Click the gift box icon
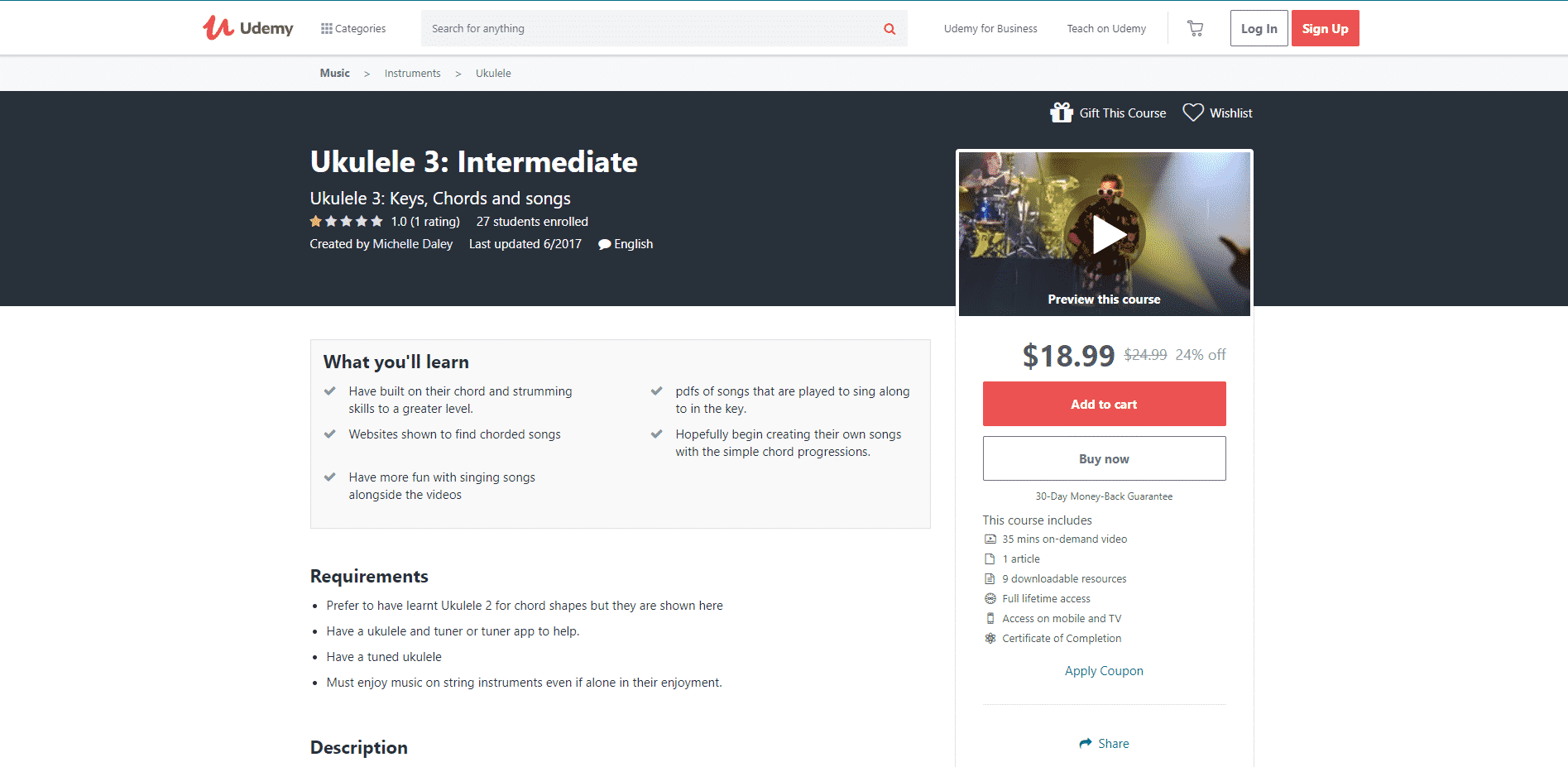The height and width of the screenshot is (767, 1568). point(1062,112)
